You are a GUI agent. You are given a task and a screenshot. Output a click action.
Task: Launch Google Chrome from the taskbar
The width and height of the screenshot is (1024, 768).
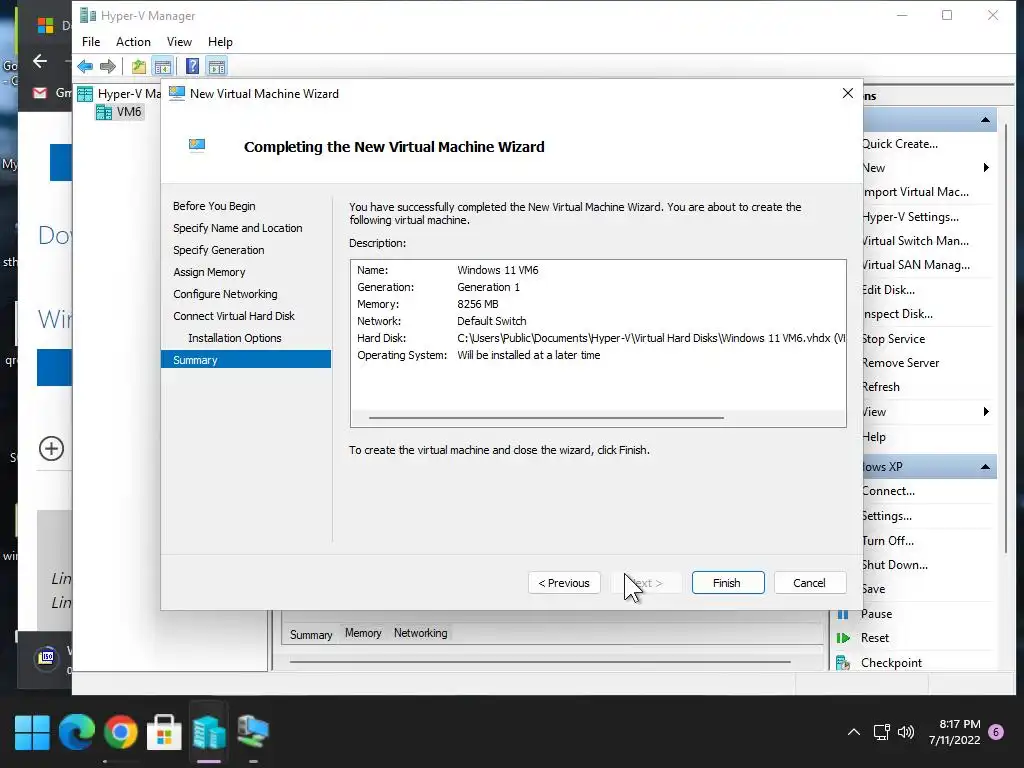120,732
